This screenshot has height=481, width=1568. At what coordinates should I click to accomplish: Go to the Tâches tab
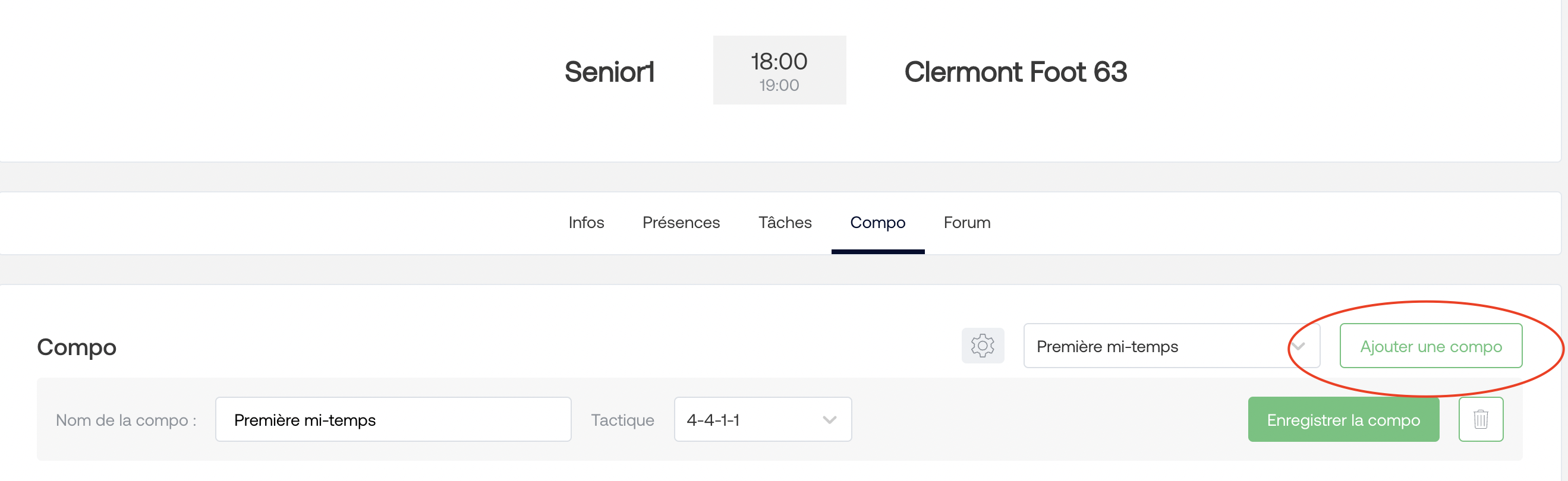click(785, 223)
